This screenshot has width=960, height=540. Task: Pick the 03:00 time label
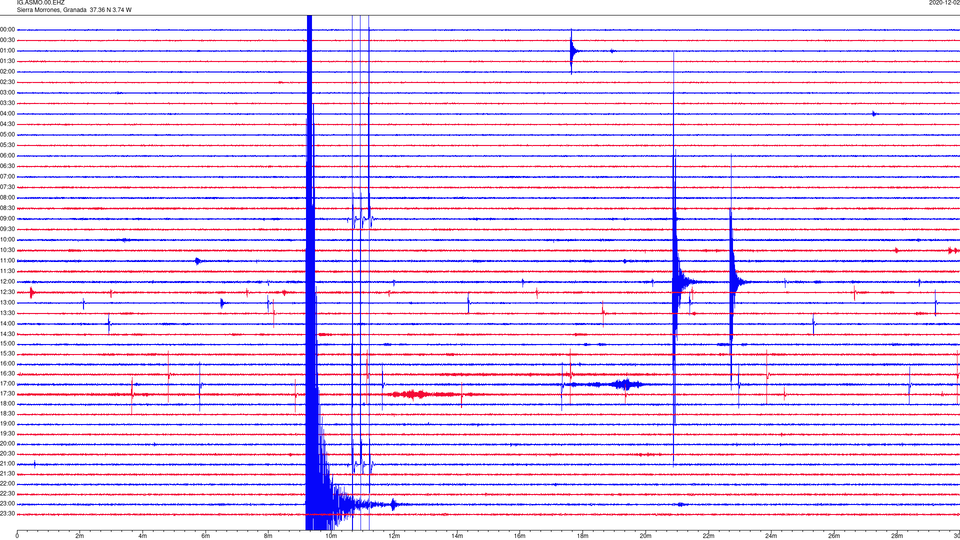click(7, 92)
